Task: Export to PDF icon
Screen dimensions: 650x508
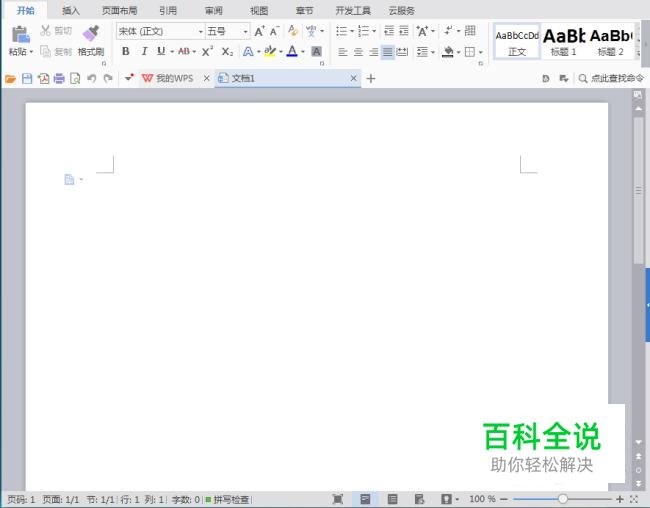Action: tap(44, 78)
